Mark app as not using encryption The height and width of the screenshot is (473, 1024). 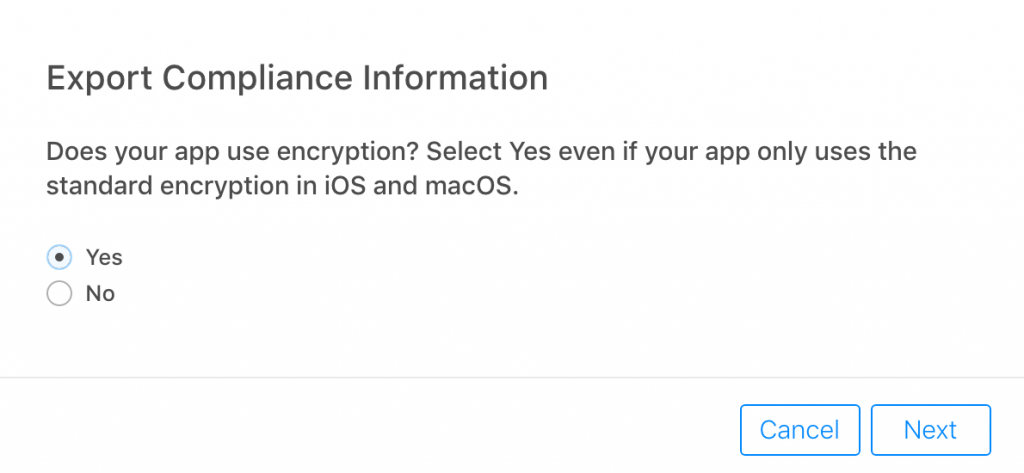[59, 293]
